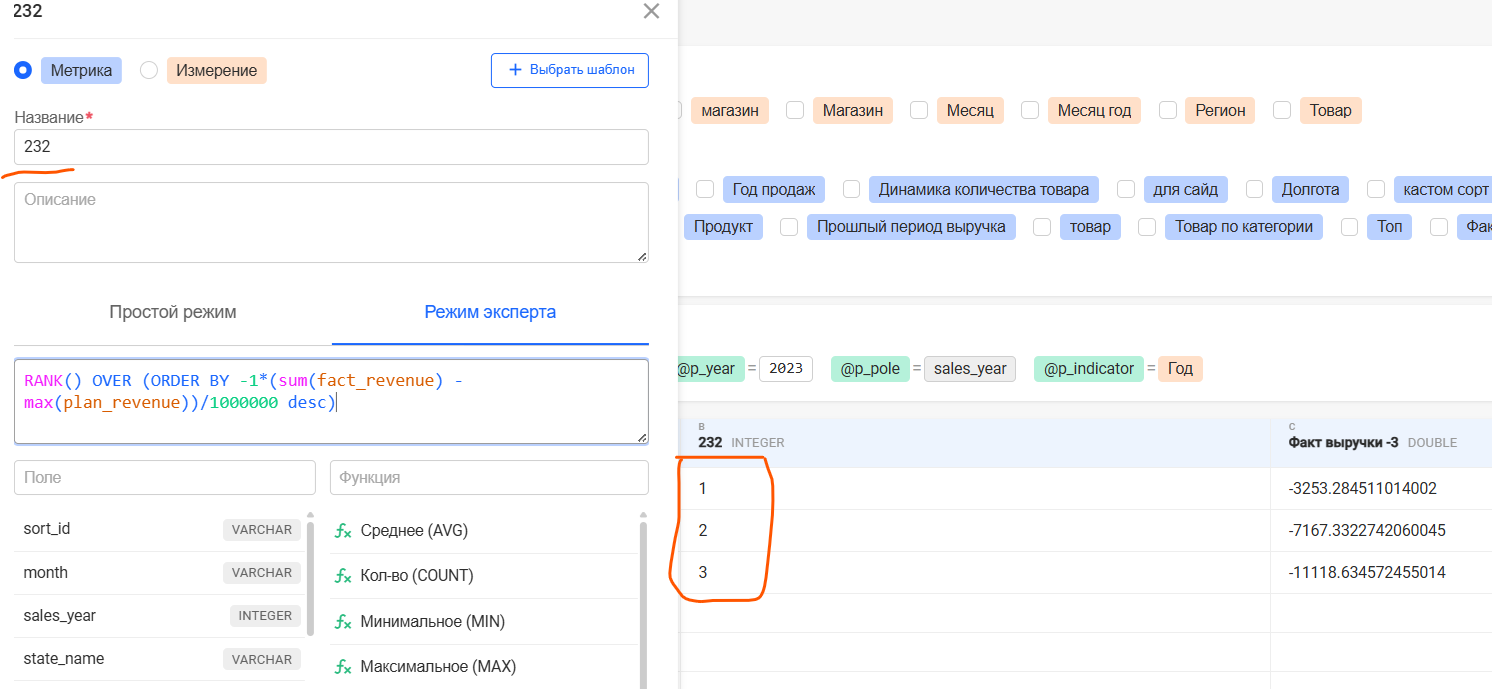The image size is (1492, 689).
Task: Click the Функция search box
Action: [x=489, y=477]
